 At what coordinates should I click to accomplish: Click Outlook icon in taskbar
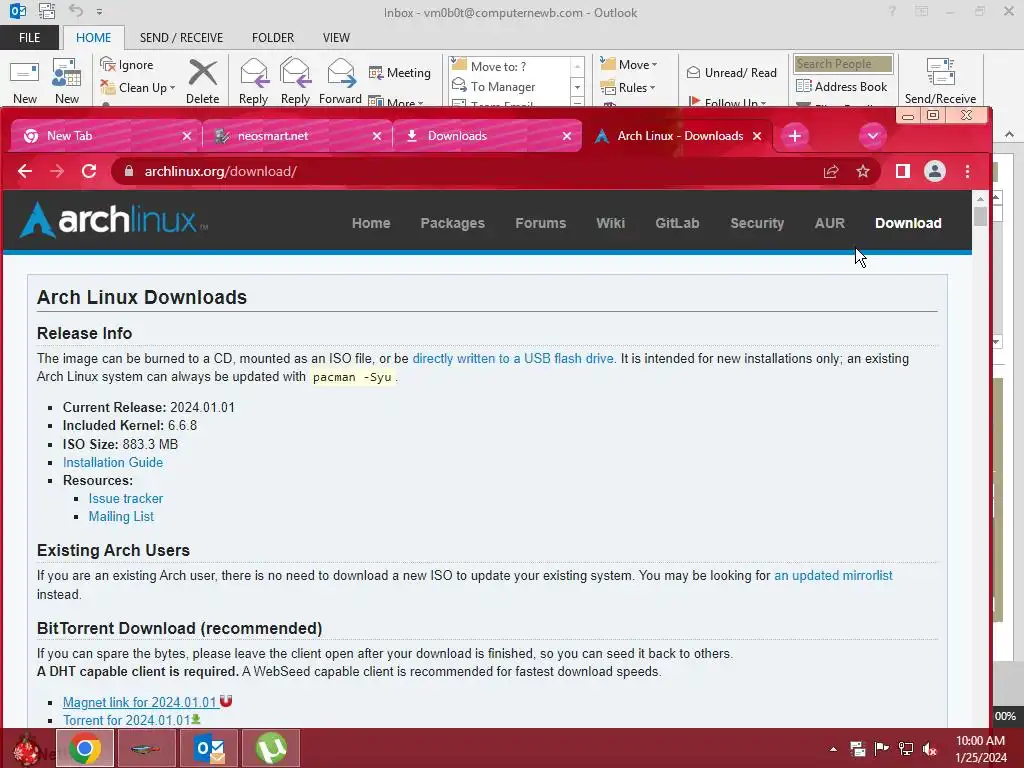click(209, 748)
